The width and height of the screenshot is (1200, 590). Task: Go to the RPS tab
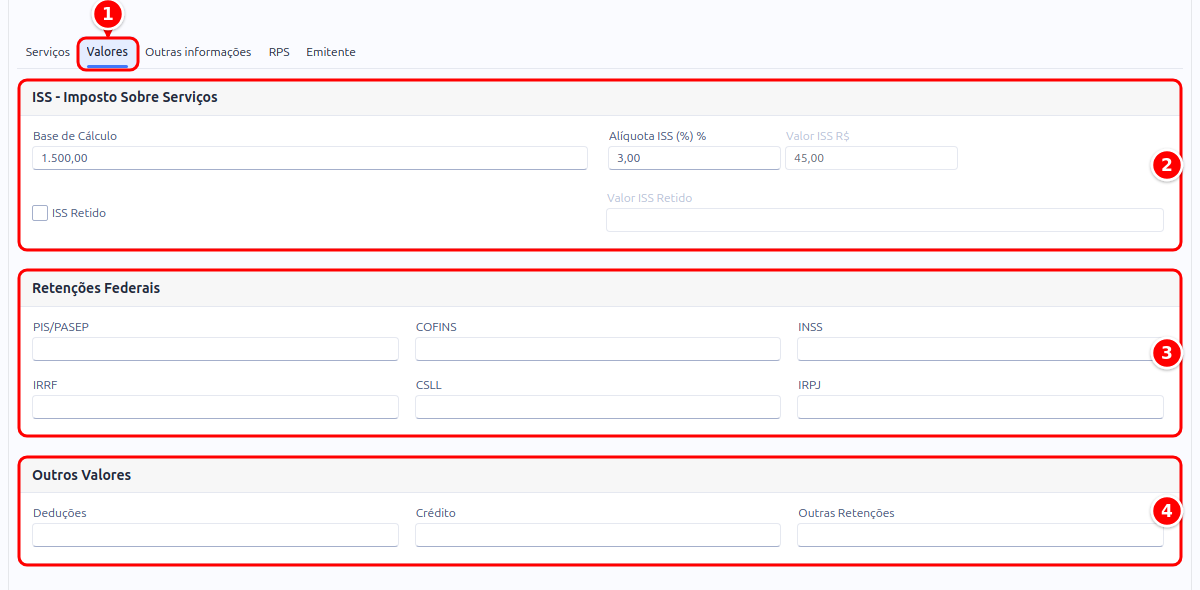(279, 52)
